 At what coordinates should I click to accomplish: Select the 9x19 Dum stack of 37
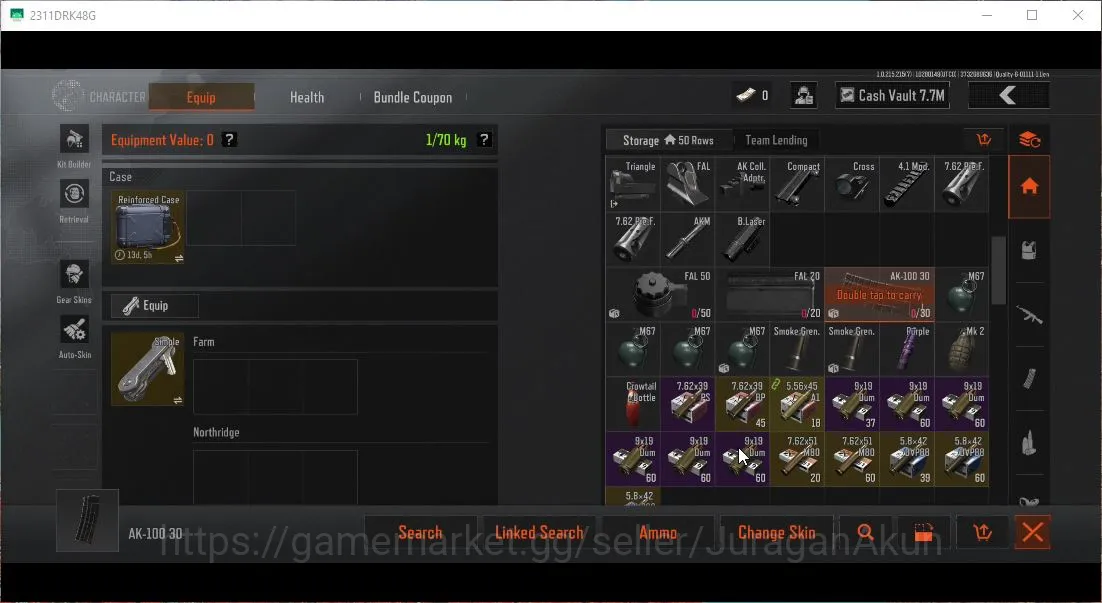[852, 403]
